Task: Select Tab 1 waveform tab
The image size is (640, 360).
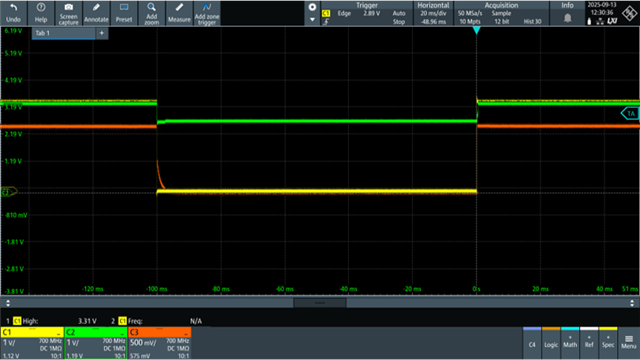Action: coord(63,33)
